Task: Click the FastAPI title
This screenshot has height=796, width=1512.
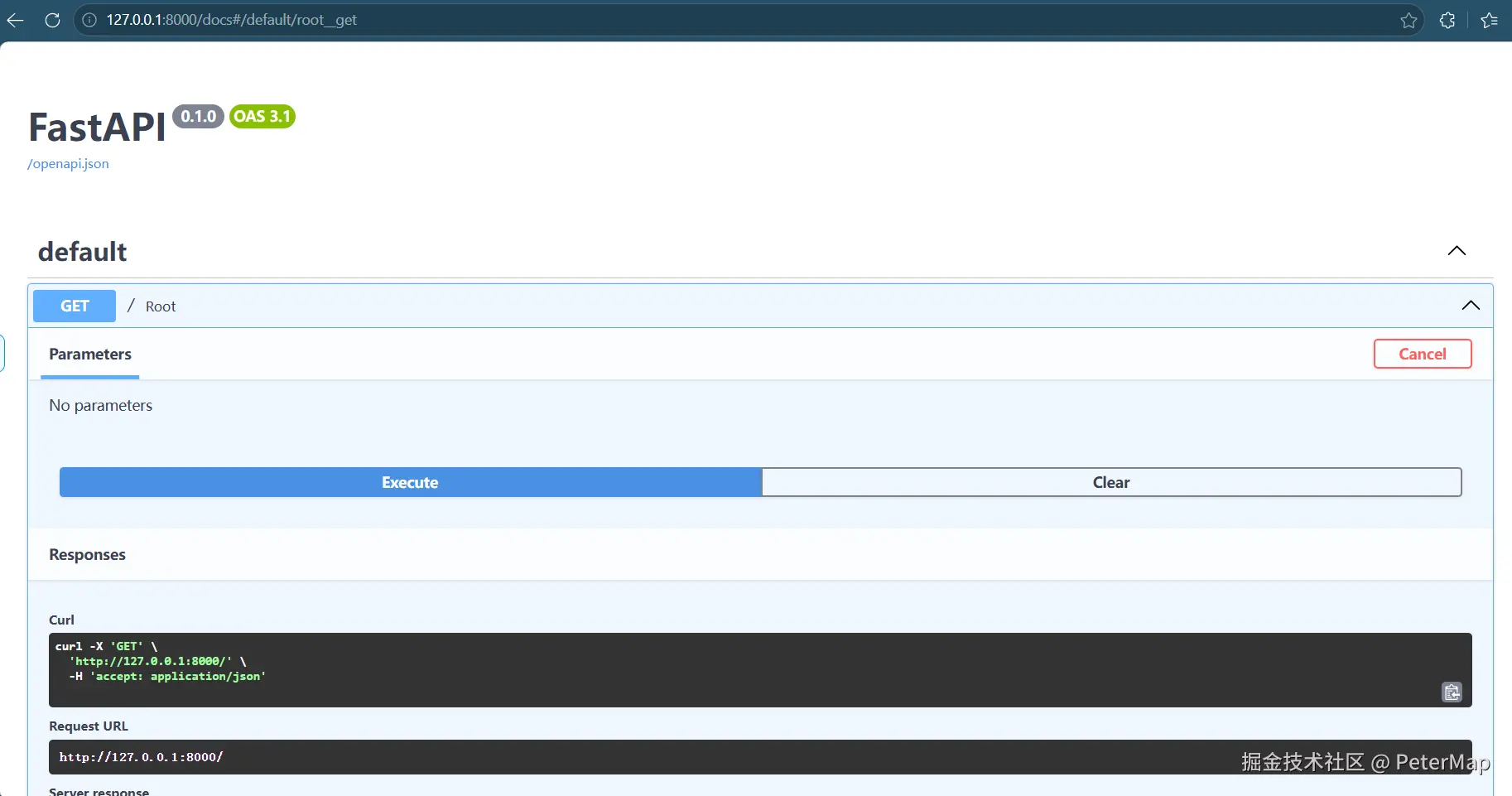Action: [x=98, y=128]
